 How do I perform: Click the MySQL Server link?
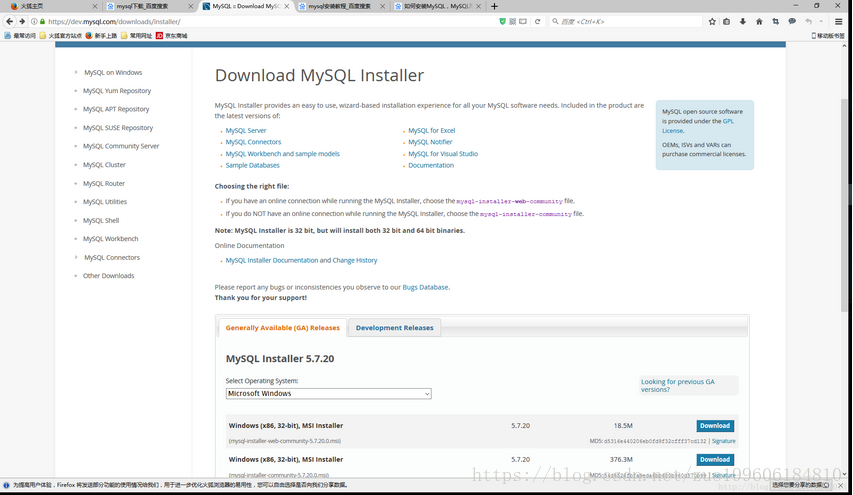[x=246, y=131]
